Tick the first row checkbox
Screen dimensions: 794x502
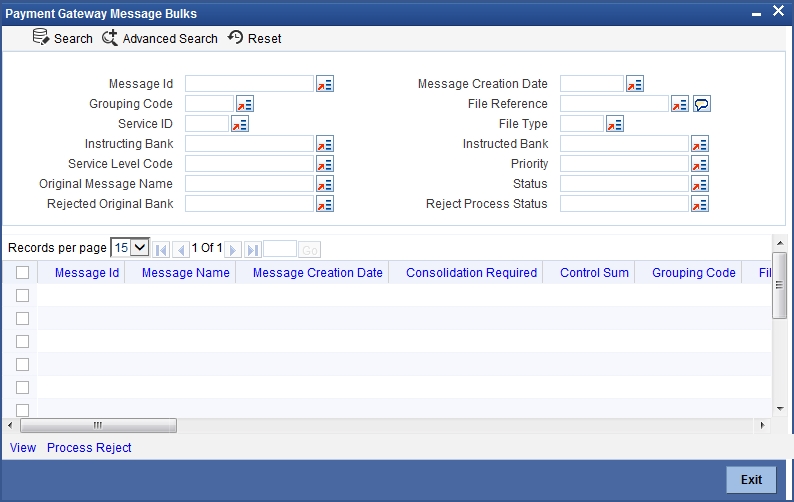(x=22, y=295)
